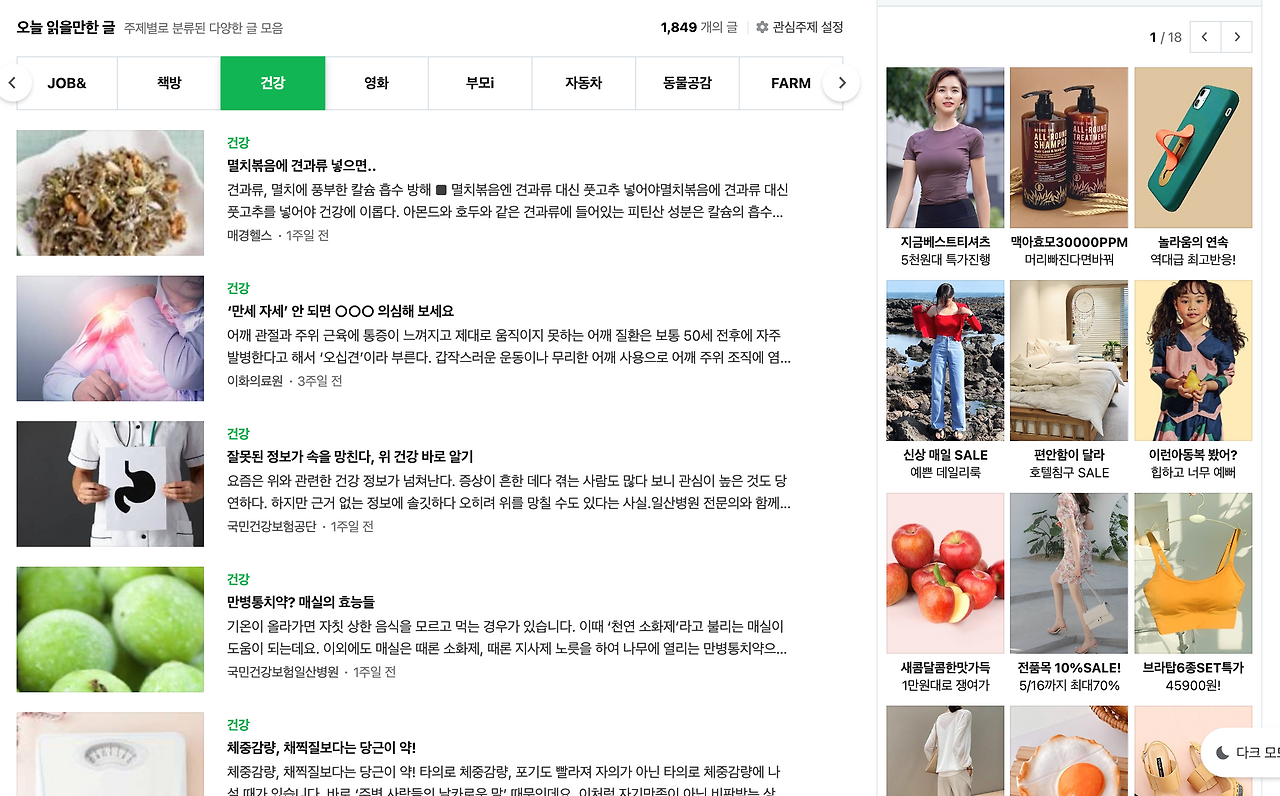Open the red top and jeans ad image
Viewport: 1280px width, 796px height.
(x=945, y=360)
